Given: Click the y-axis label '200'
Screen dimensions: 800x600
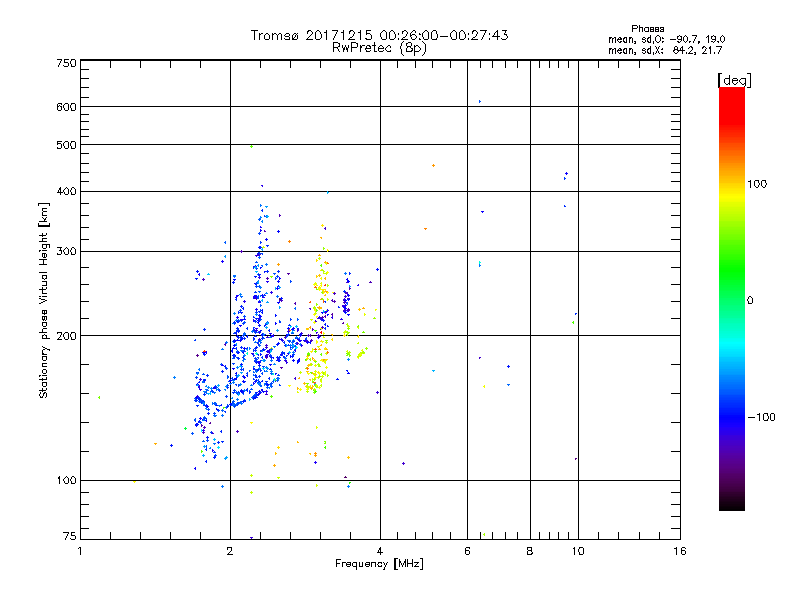Looking at the screenshot, I should [67, 336].
